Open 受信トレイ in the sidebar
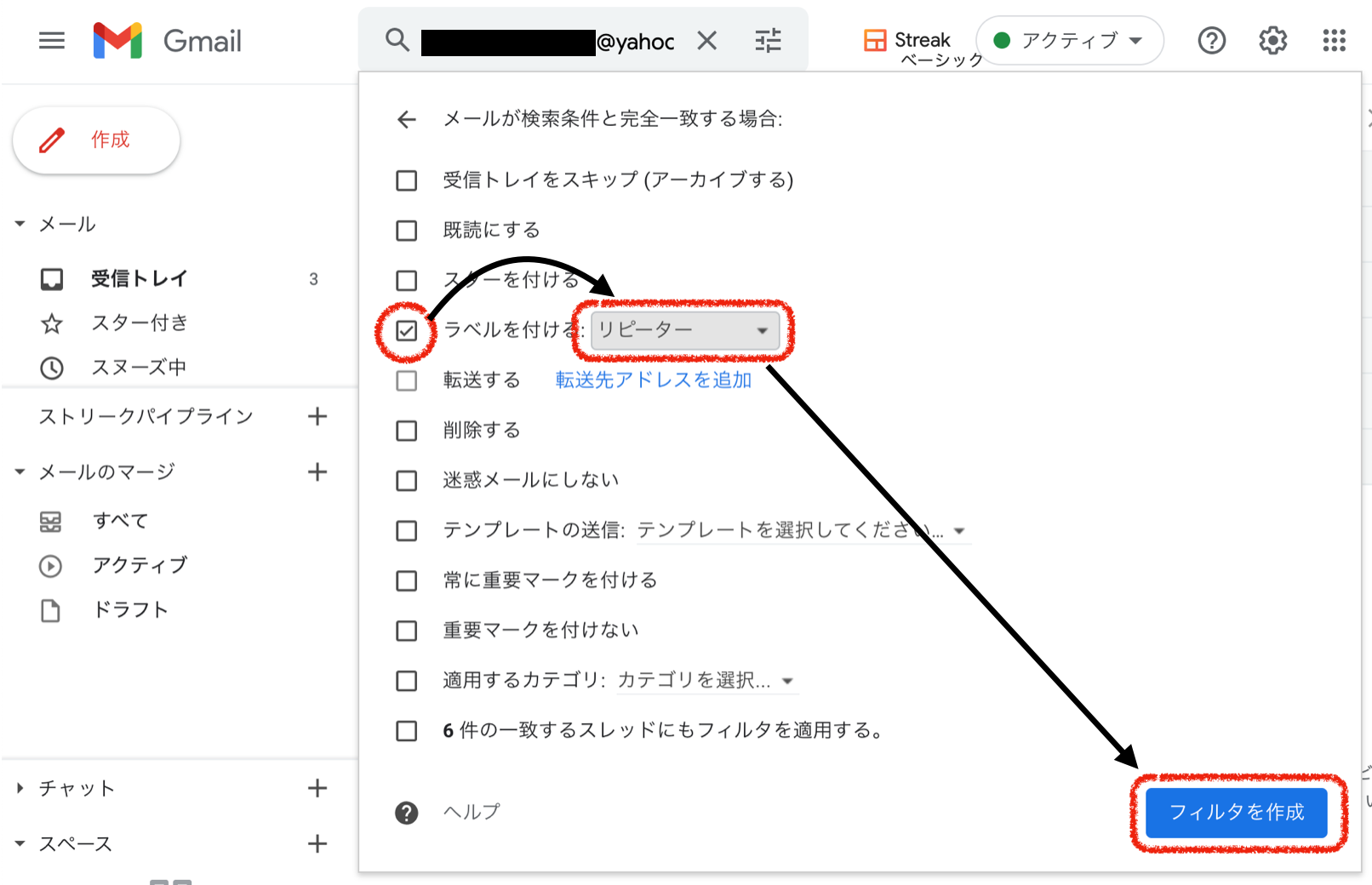This screenshot has height=885, width=1372. (139, 279)
